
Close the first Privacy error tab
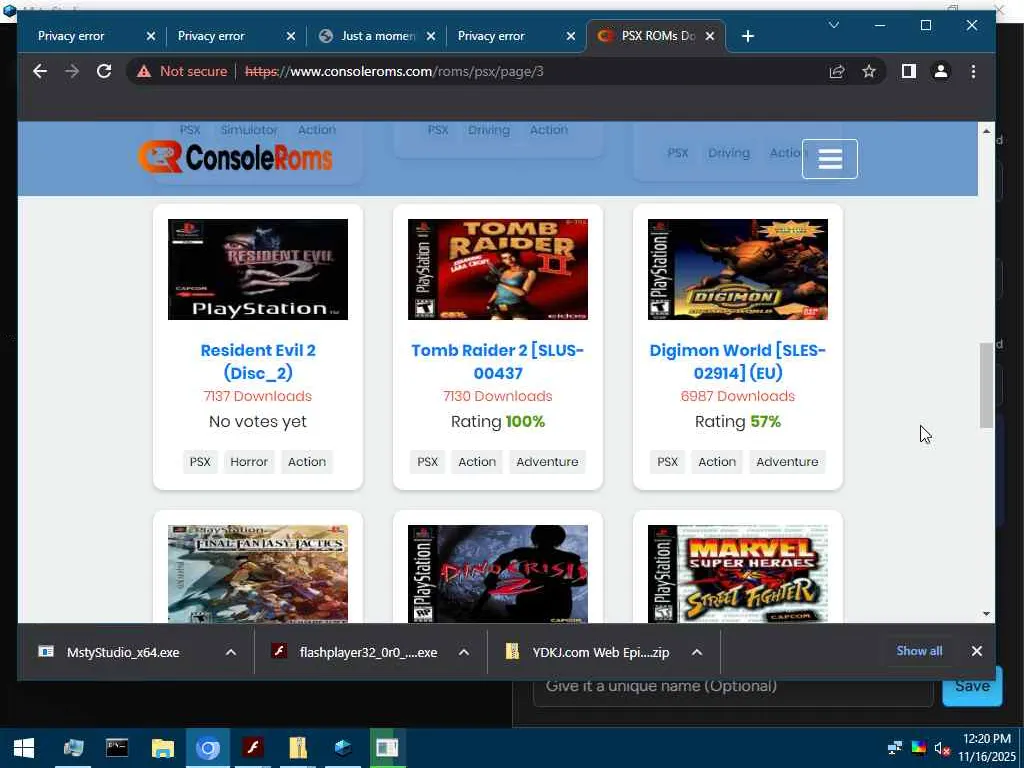[151, 36]
